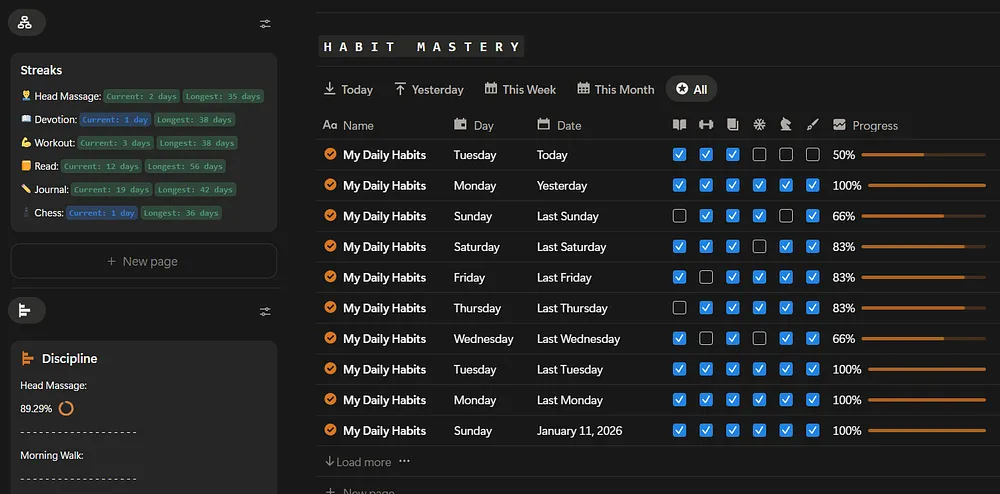Image resolution: width=1000 pixels, height=494 pixels.
Task: Click the Head Massage progress ring icon
Action: 66,409
